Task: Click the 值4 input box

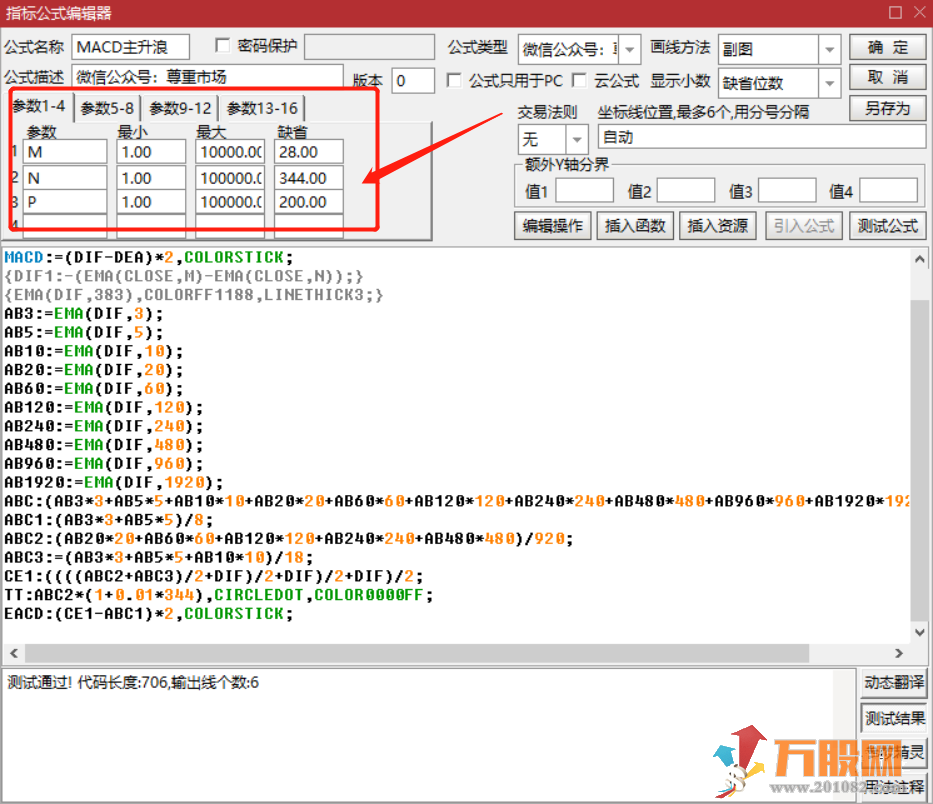Action: point(888,191)
